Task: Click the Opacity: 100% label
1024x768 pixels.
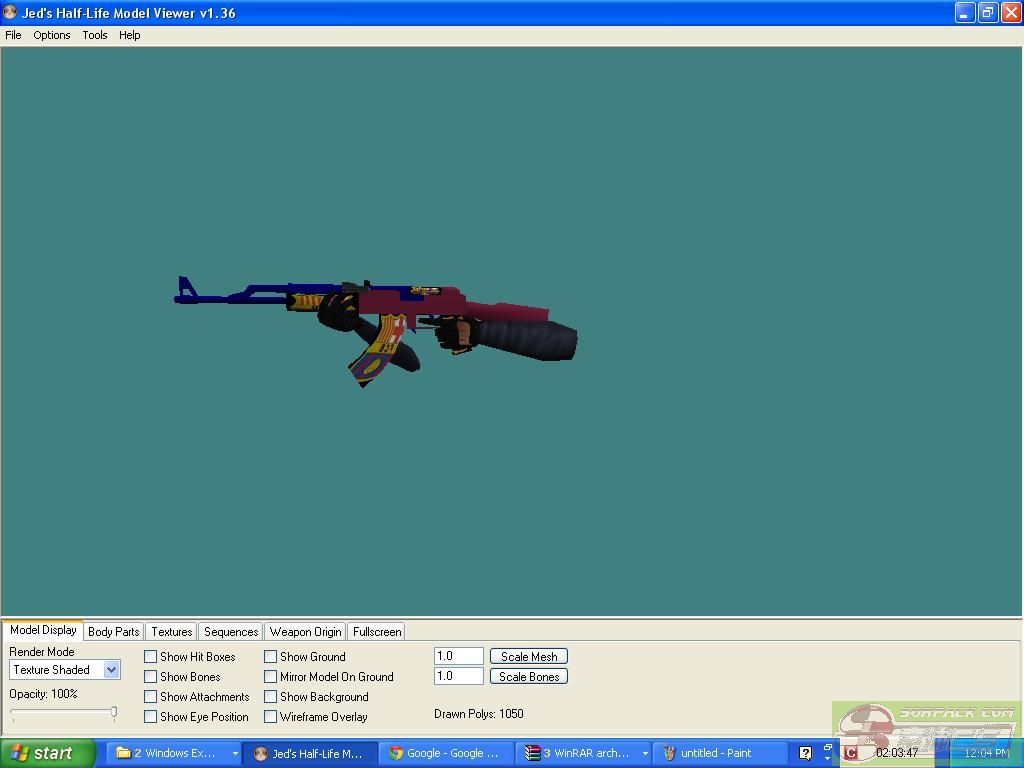Action: click(43, 694)
